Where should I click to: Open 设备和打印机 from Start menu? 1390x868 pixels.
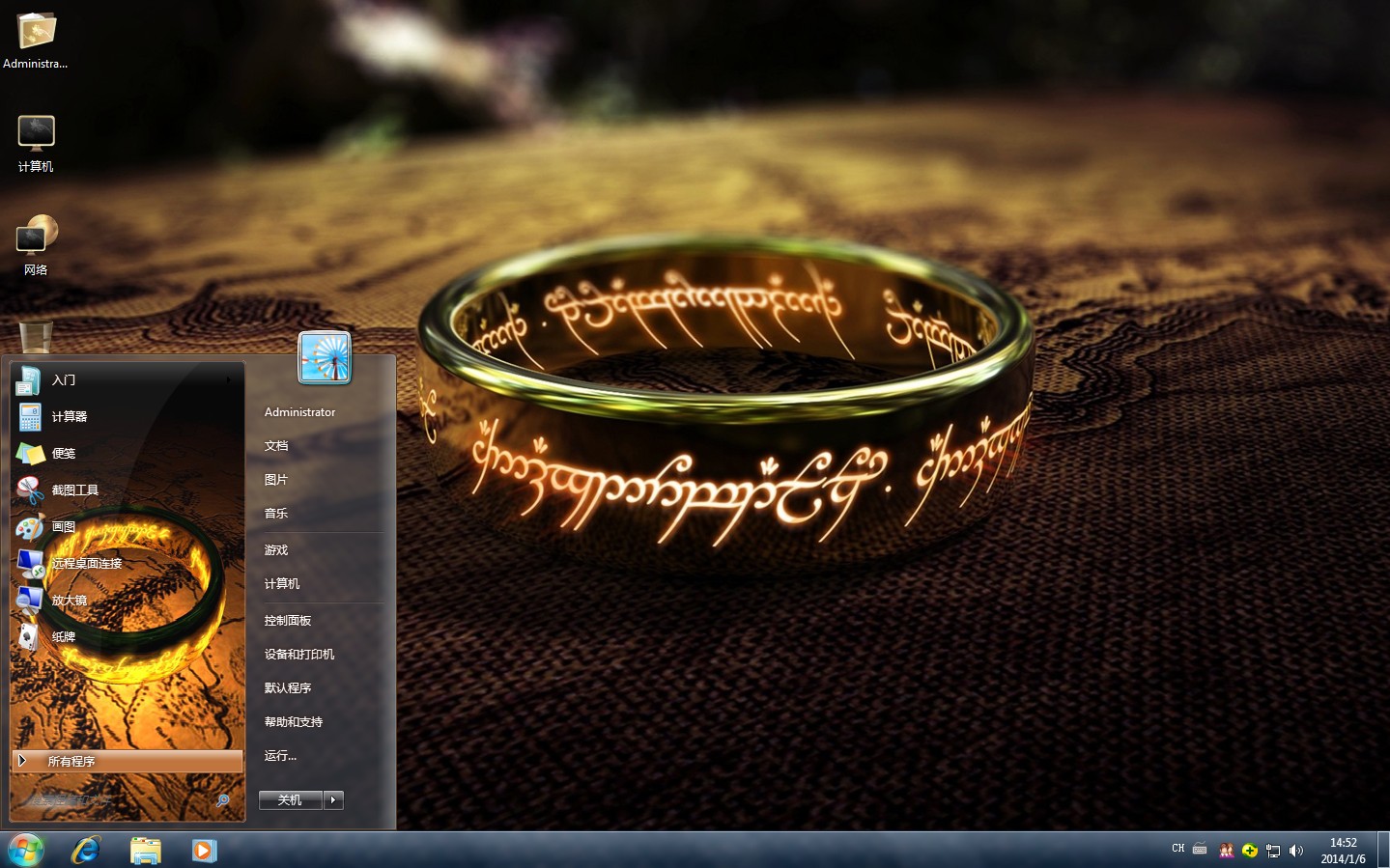click(x=299, y=655)
